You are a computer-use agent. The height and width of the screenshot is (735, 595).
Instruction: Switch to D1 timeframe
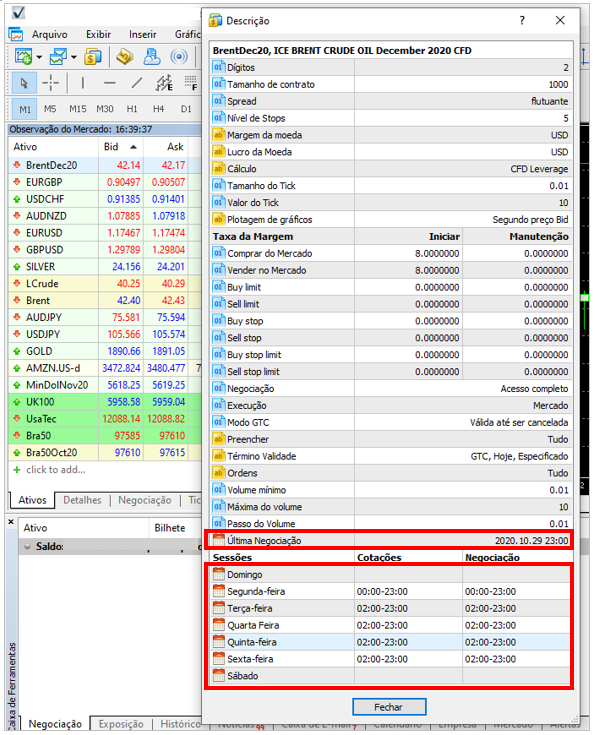point(186,109)
